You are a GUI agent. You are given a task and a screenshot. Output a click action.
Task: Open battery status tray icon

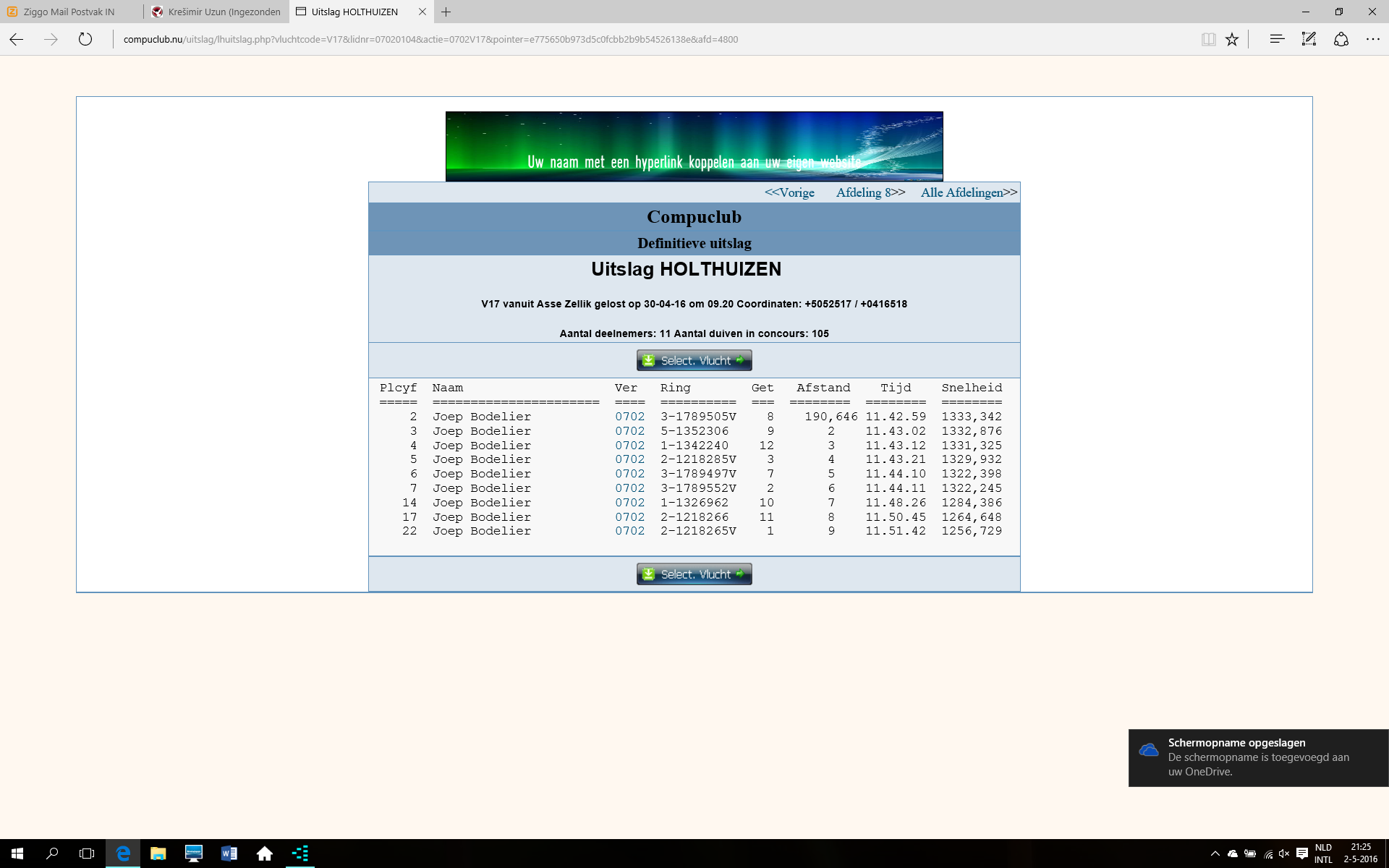[x=1250, y=854]
